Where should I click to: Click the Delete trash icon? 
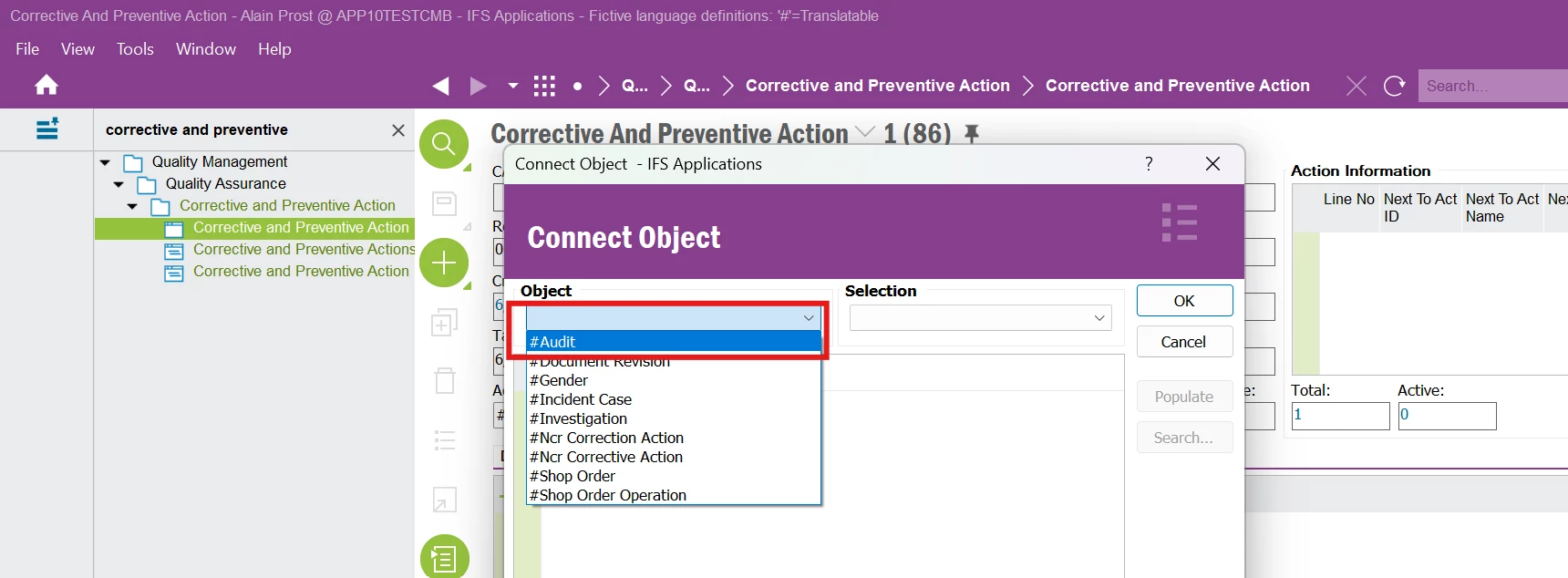[x=445, y=380]
